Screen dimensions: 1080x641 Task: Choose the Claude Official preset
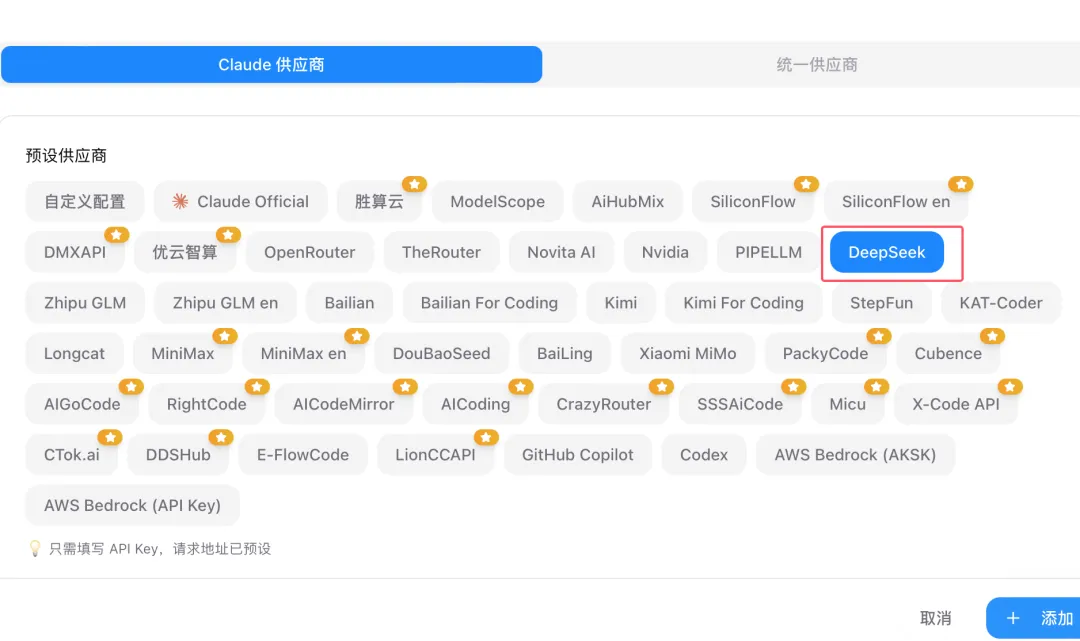(240, 202)
